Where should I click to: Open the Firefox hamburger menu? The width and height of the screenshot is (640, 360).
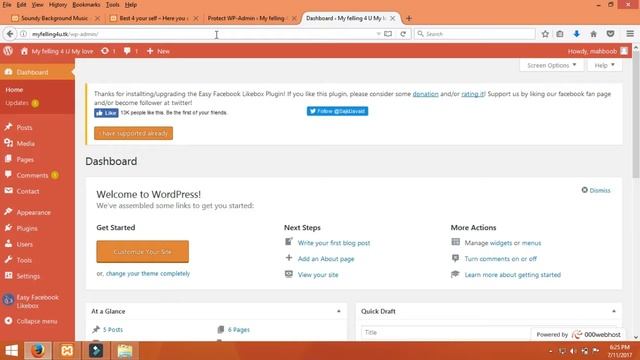point(630,34)
